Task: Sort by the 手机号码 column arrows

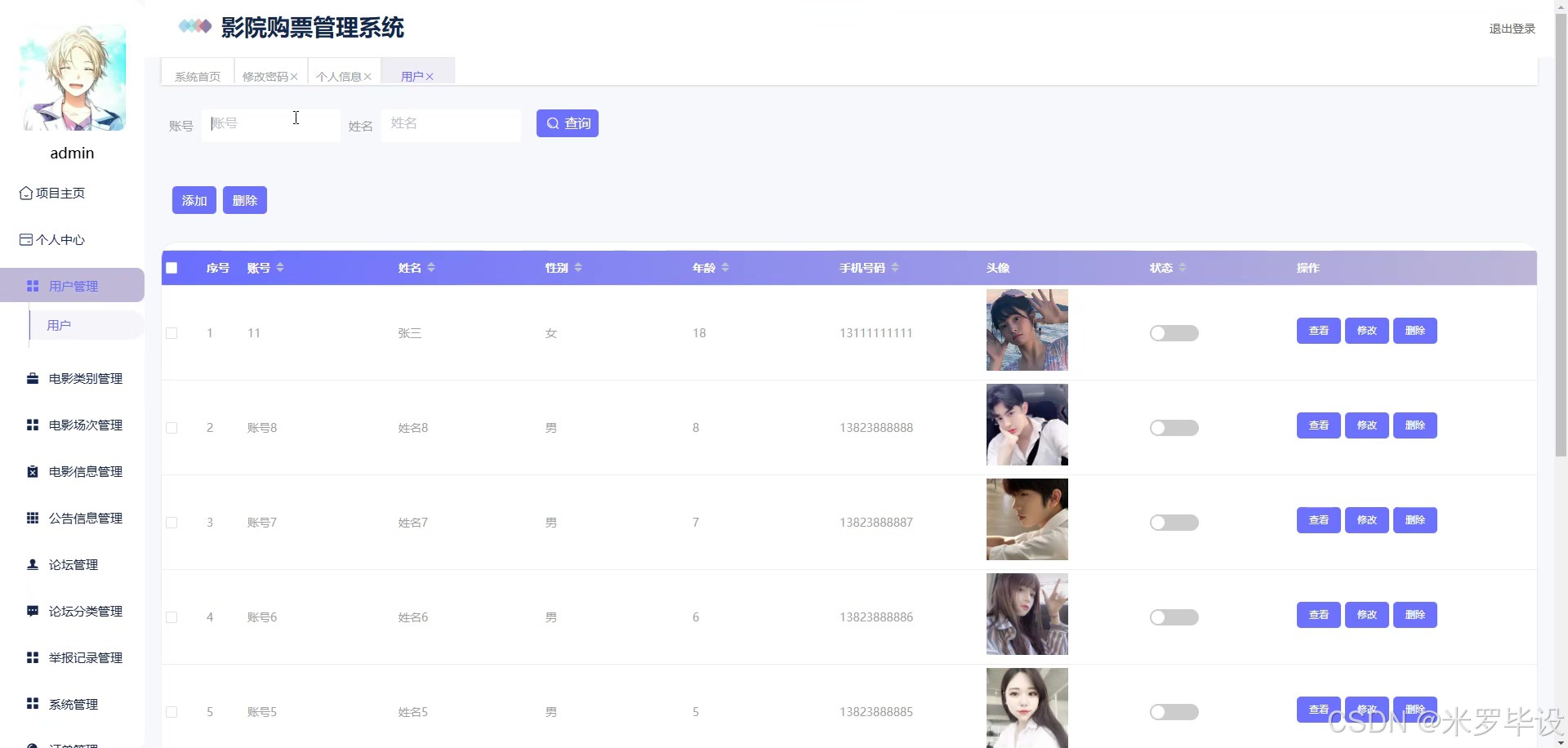Action: [x=895, y=268]
